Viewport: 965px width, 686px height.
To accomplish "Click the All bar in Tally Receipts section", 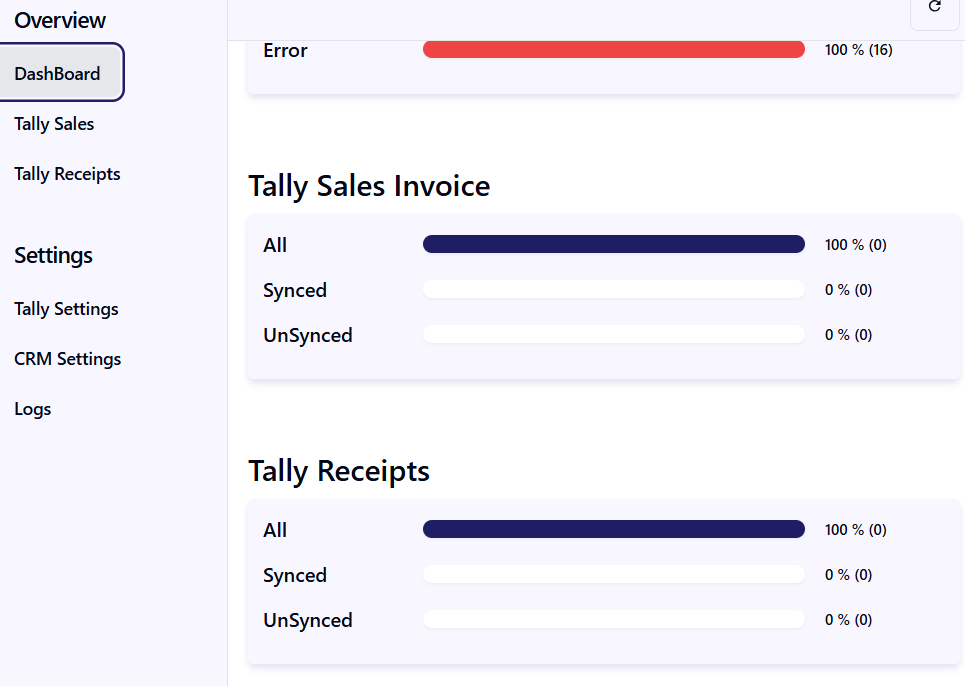I will click(x=613, y=529).
